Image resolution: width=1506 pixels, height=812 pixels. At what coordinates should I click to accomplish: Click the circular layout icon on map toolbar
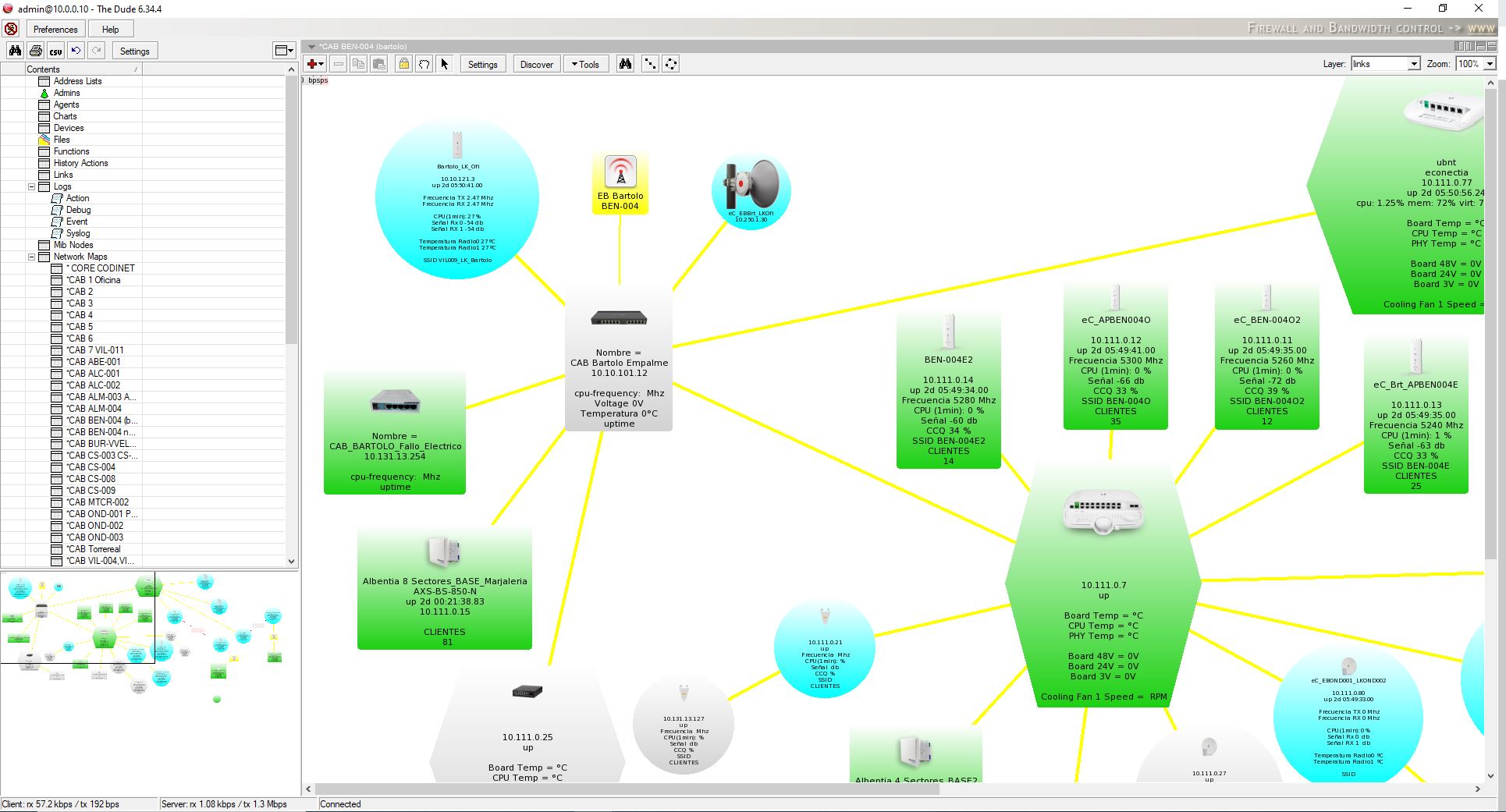point(670,64)
